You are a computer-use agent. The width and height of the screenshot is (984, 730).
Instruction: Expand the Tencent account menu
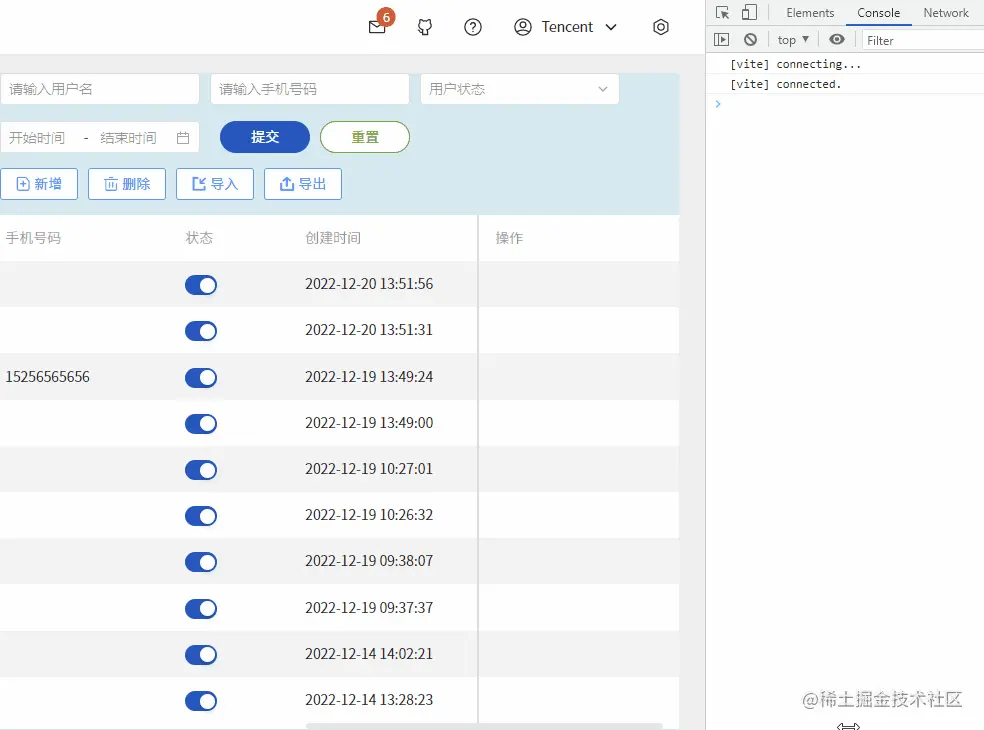pyautogui.click(x=566, y=27)
